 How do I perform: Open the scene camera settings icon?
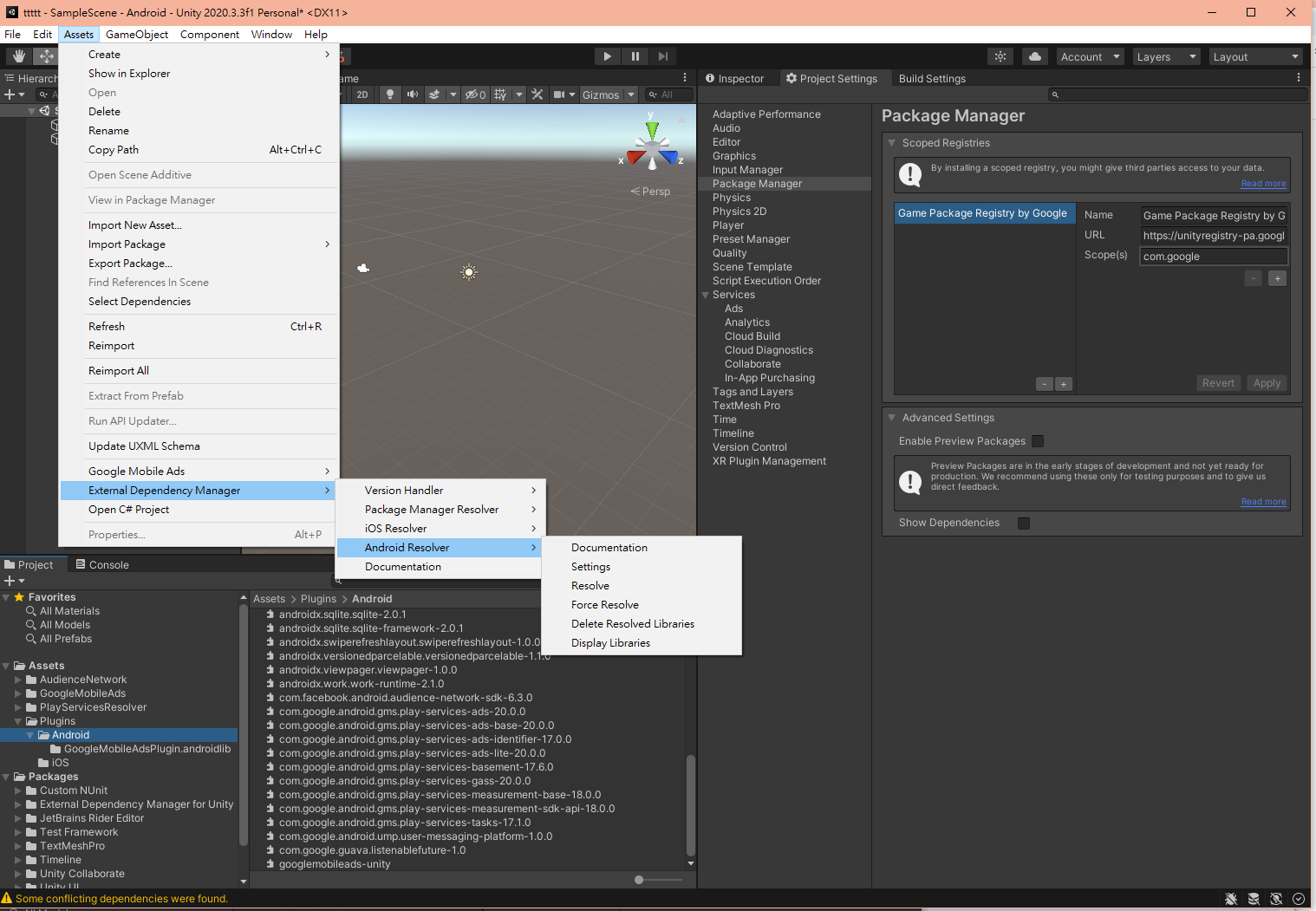click(559, 94)
